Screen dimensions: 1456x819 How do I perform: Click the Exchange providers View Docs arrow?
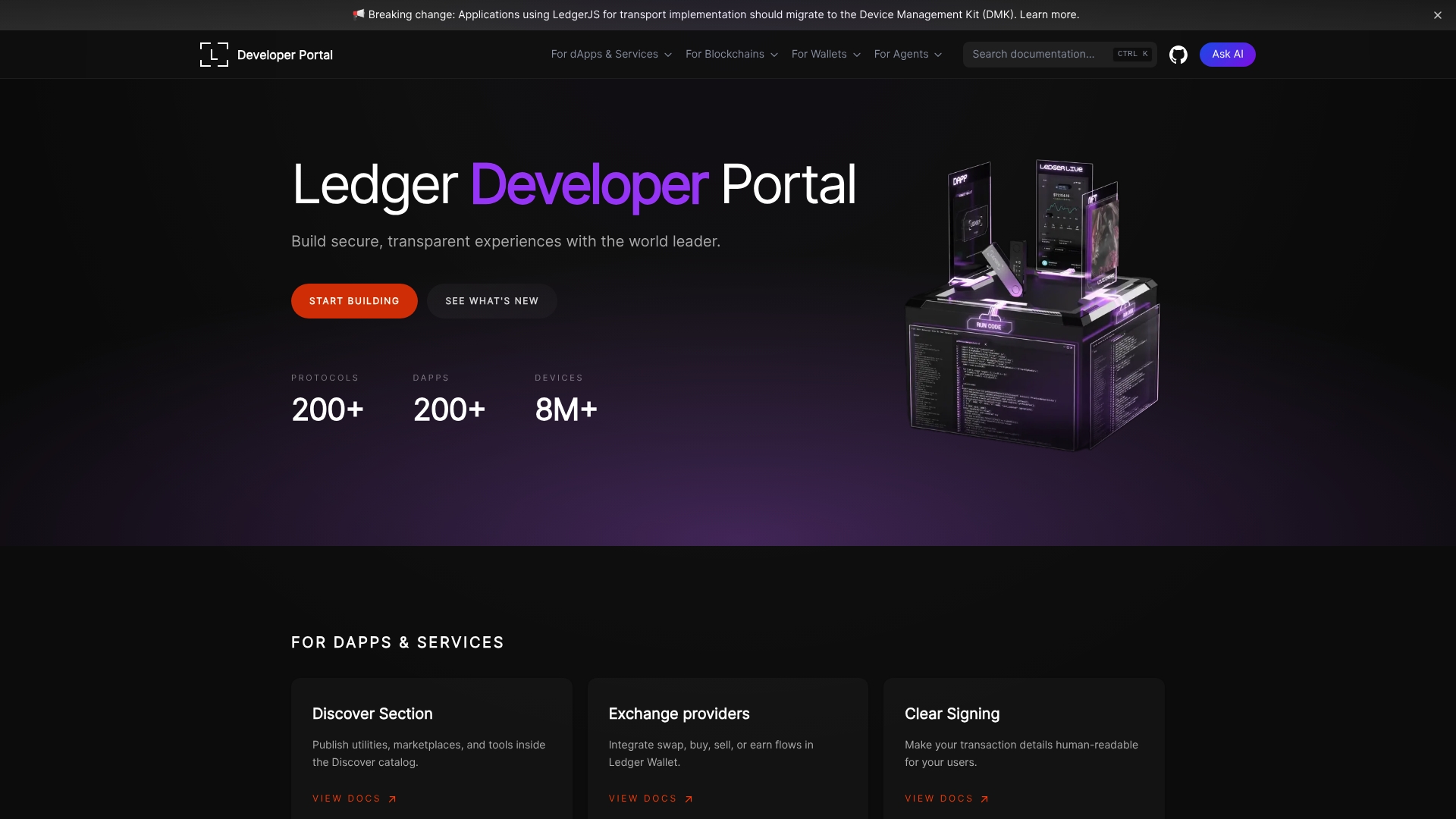point(689,799)
